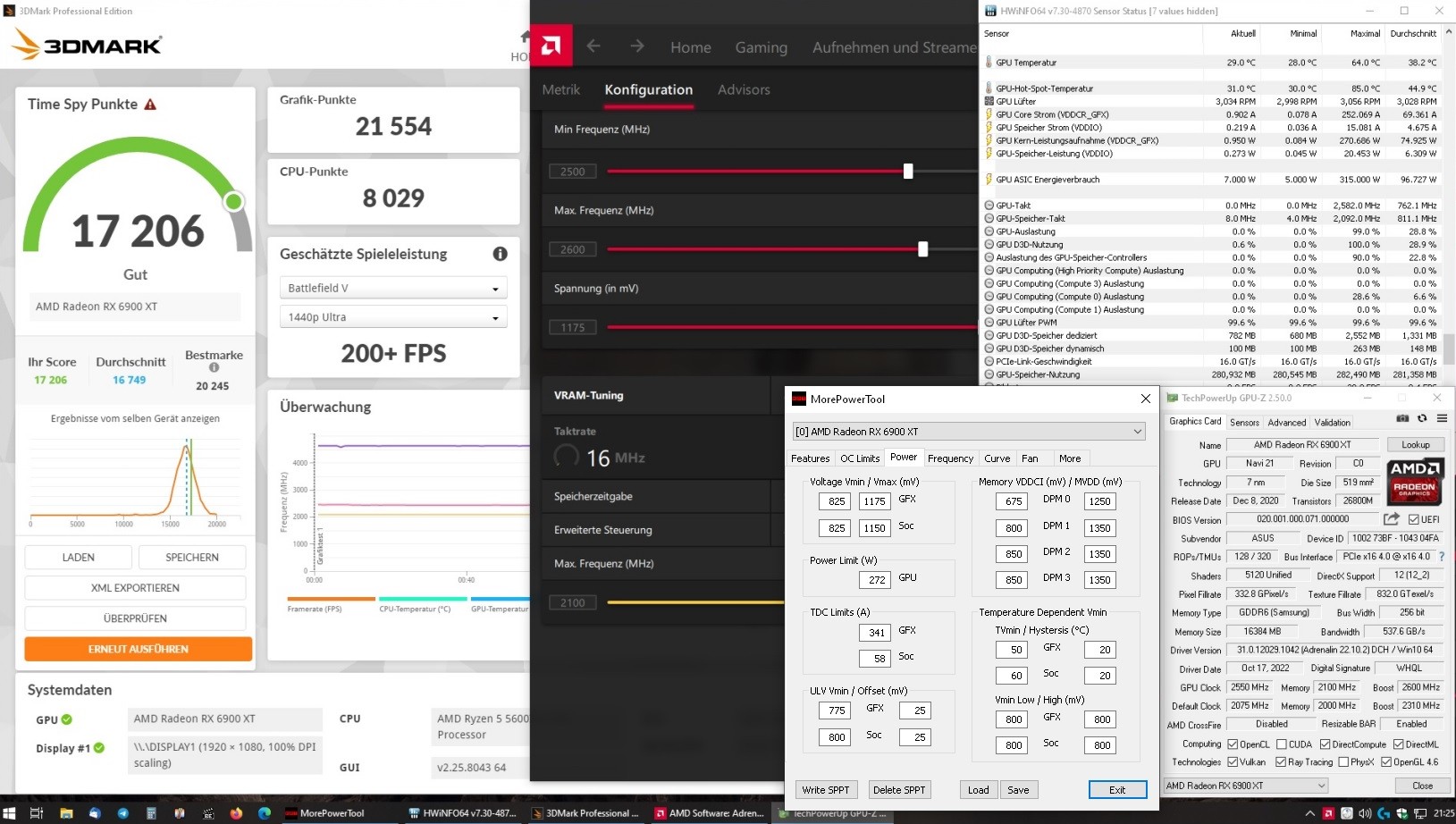Image resolution: width=1456 pixels, height=824 pixels.
Task: Open MorePowerTool Fan tab
Action: [x=1030, y=458]
